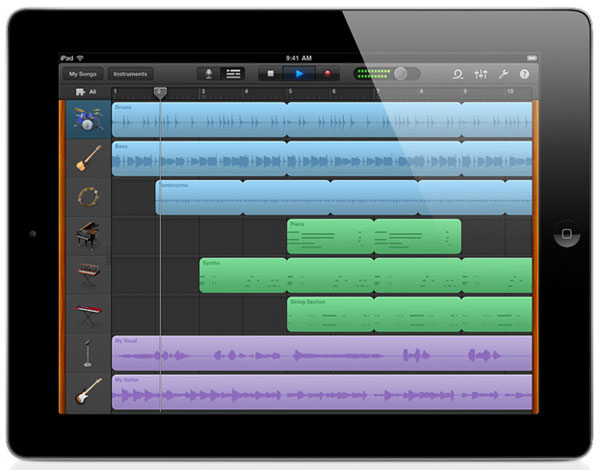Start playback with the blue play button
The image size is (600, 470).
click(299, 73)
